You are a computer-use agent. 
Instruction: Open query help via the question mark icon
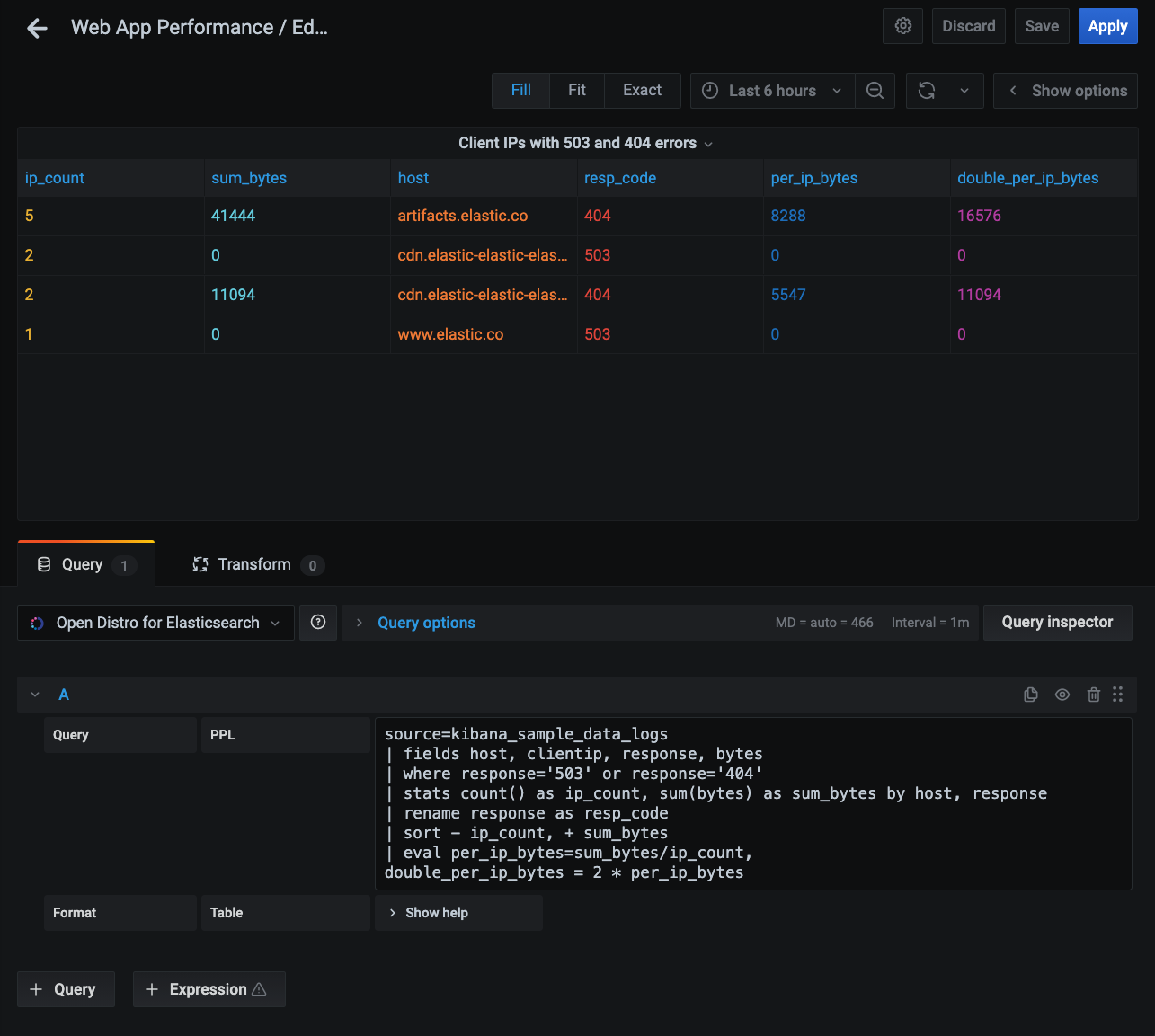(318, 622)
